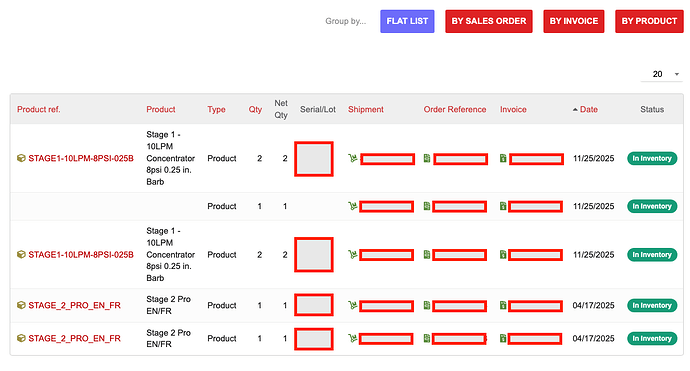Click the shipment cart icon in the Qty 1 row dated 11/25/2025
This screenshot has height=371, width=690.
click(x=352, y=206)
